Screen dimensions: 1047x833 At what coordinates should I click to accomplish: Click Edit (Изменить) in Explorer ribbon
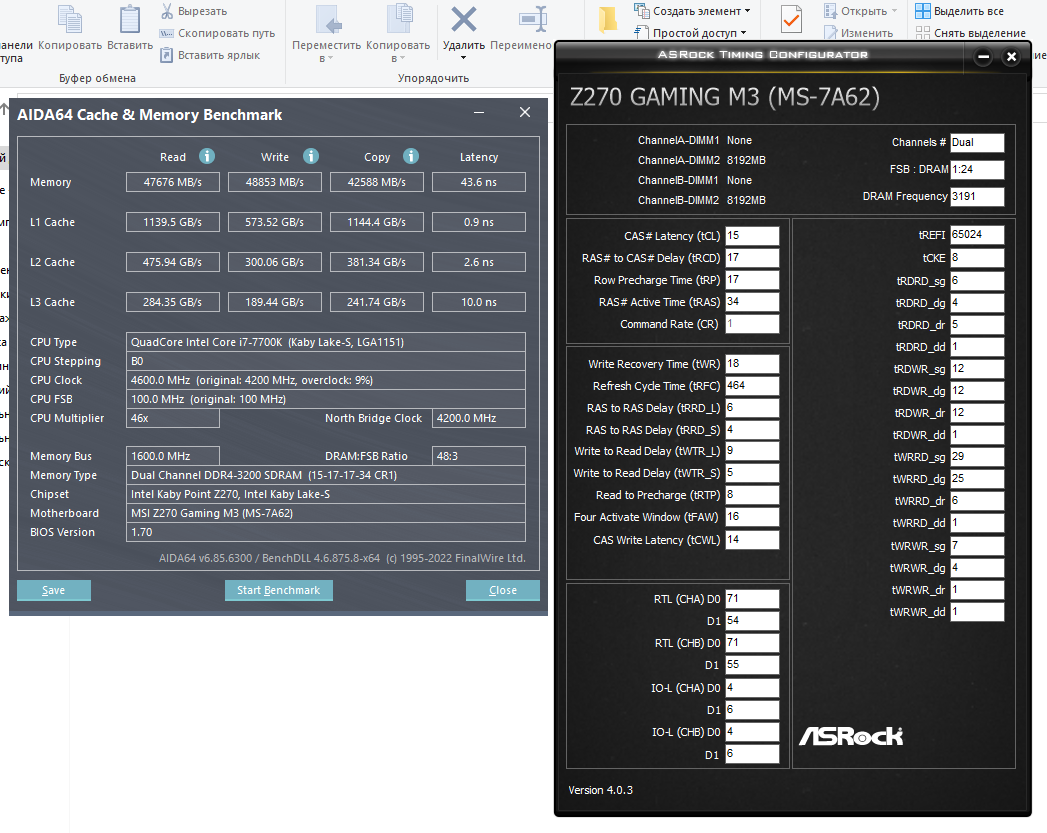point(859,33)
